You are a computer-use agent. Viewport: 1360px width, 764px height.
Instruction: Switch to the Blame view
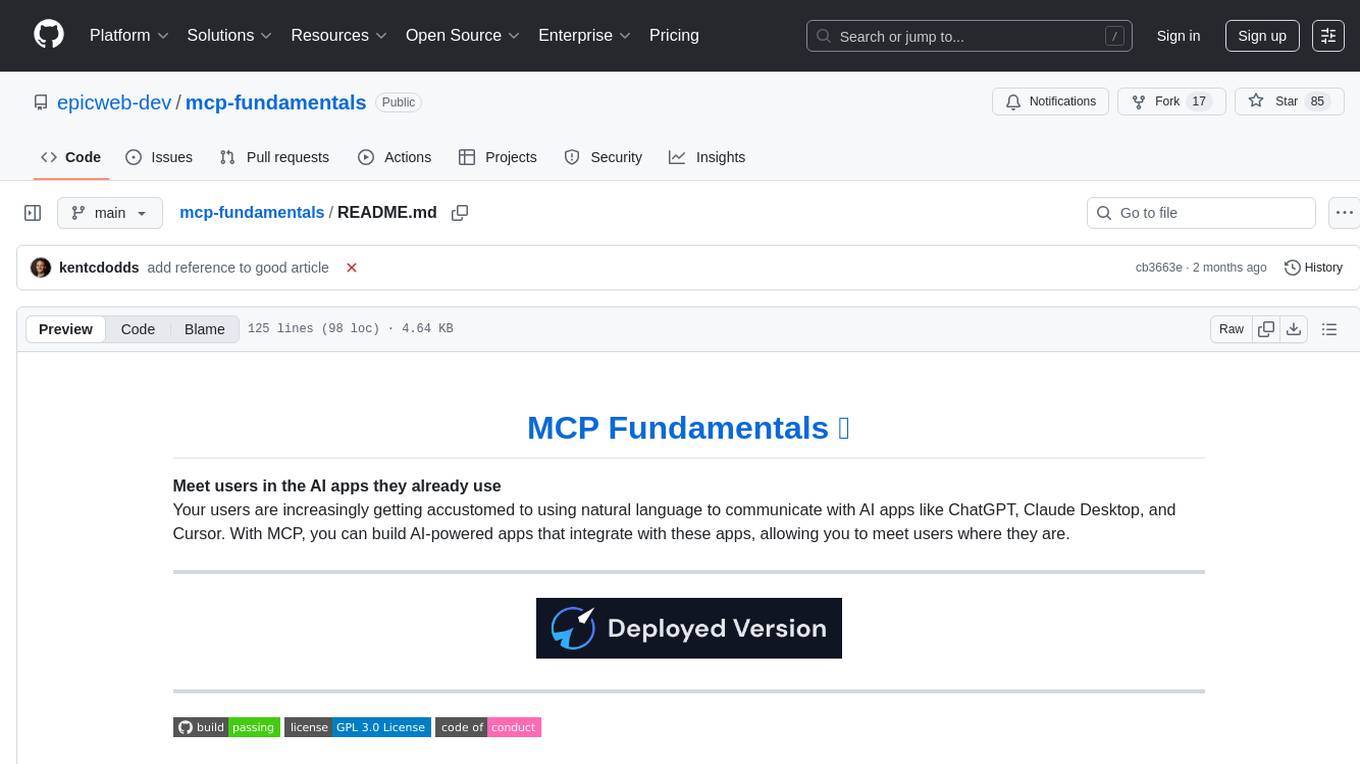tap(204, 329)
